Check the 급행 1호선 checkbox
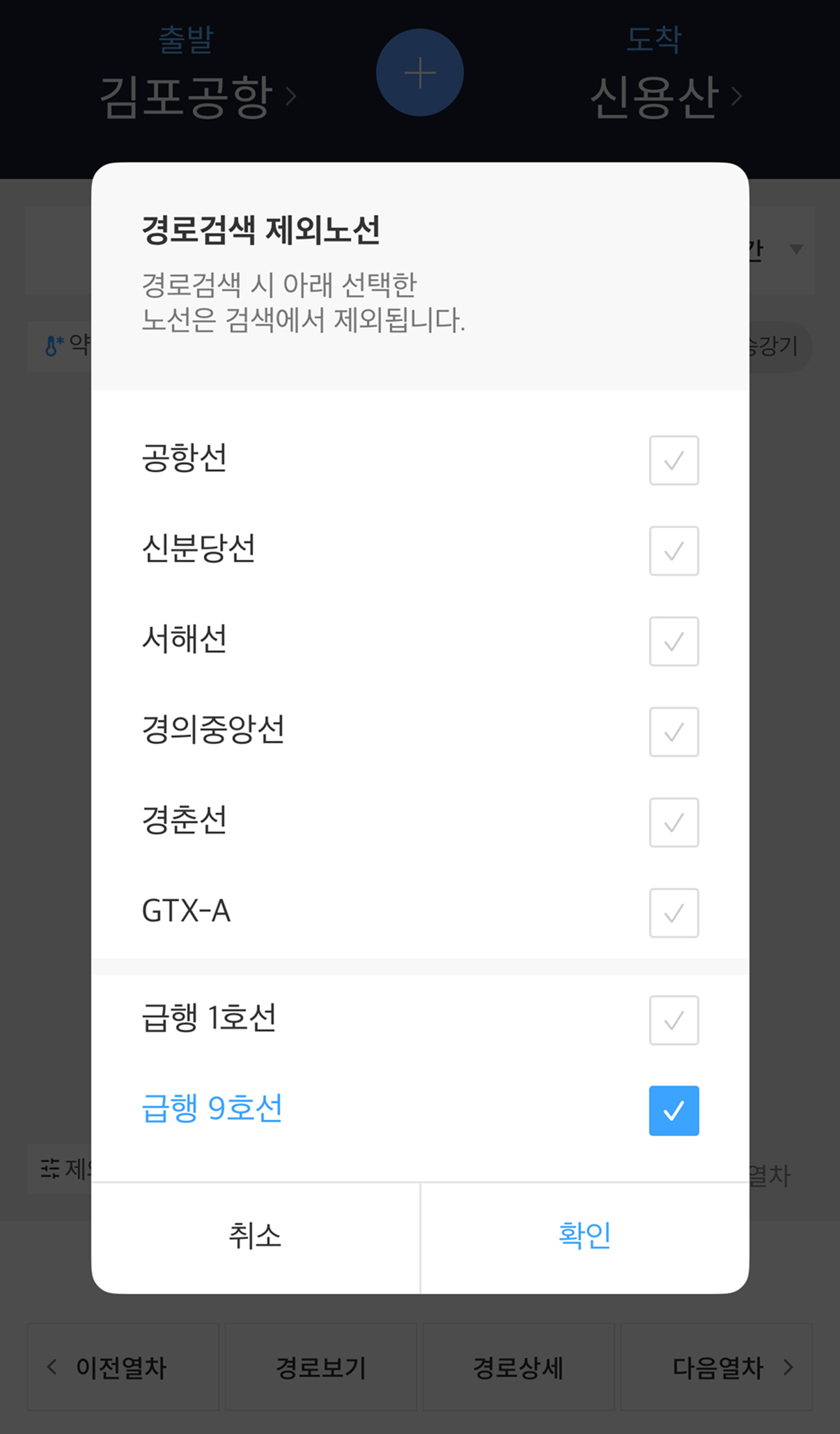 click(x=674, y=1020)
